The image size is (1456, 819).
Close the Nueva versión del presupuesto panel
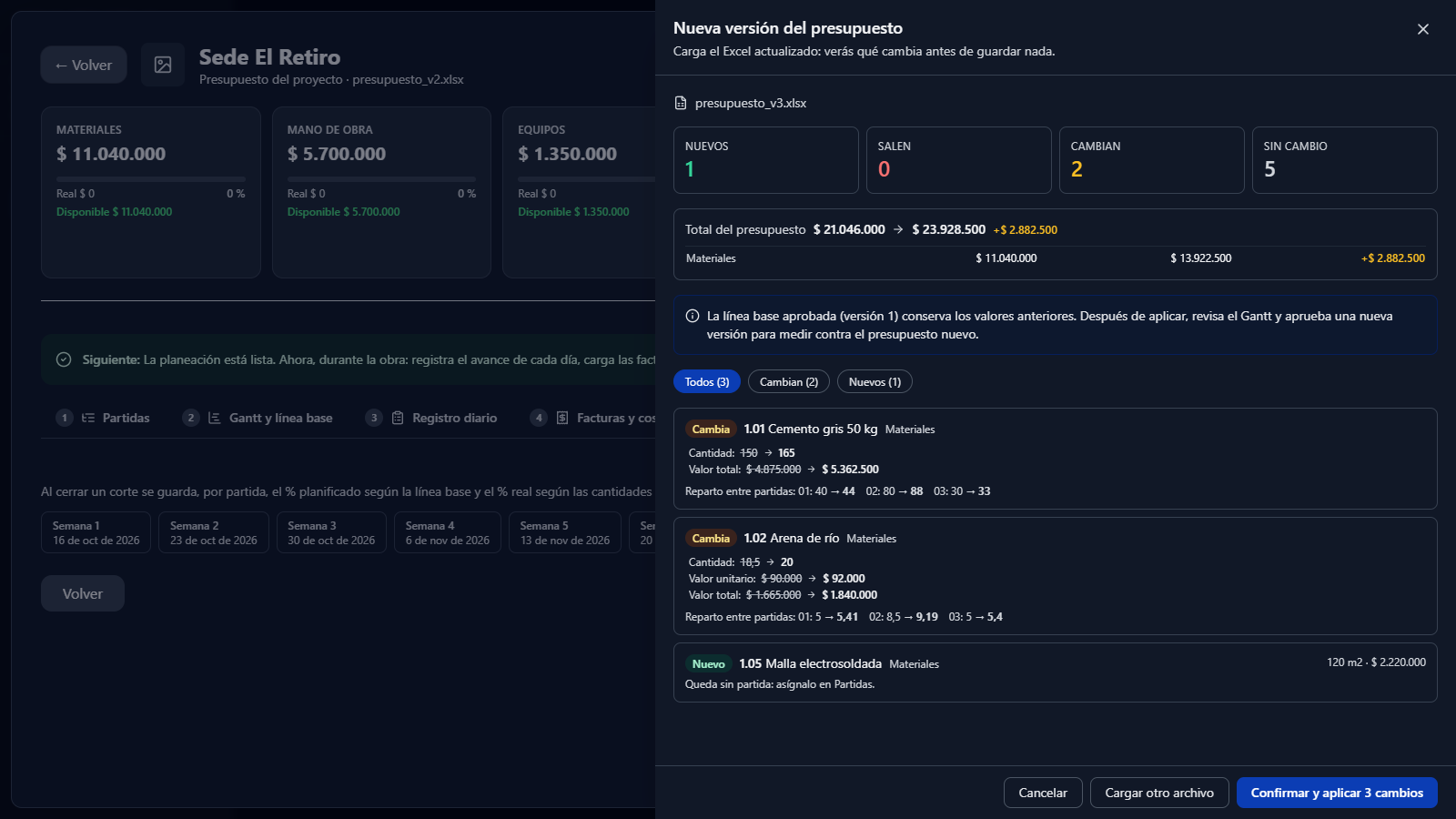coord(1423,29)
